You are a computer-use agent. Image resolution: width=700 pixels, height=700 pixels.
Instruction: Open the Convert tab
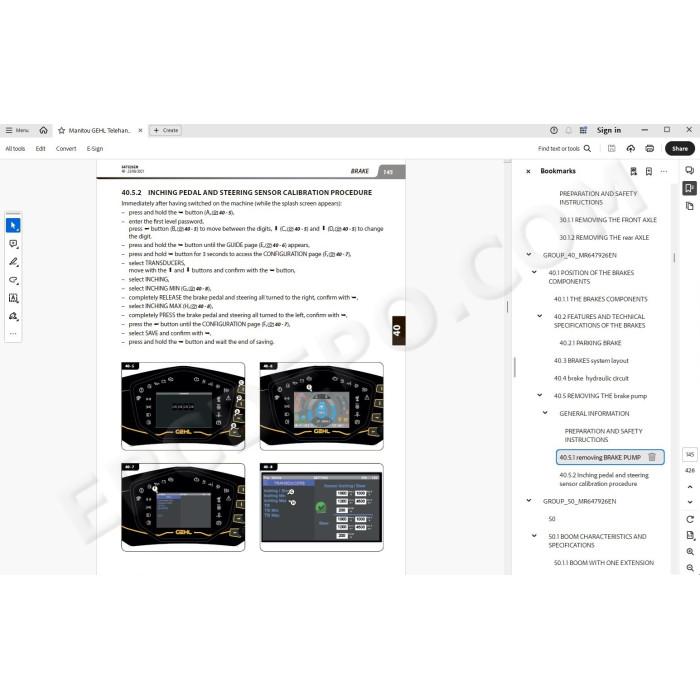tap(66, 149)
